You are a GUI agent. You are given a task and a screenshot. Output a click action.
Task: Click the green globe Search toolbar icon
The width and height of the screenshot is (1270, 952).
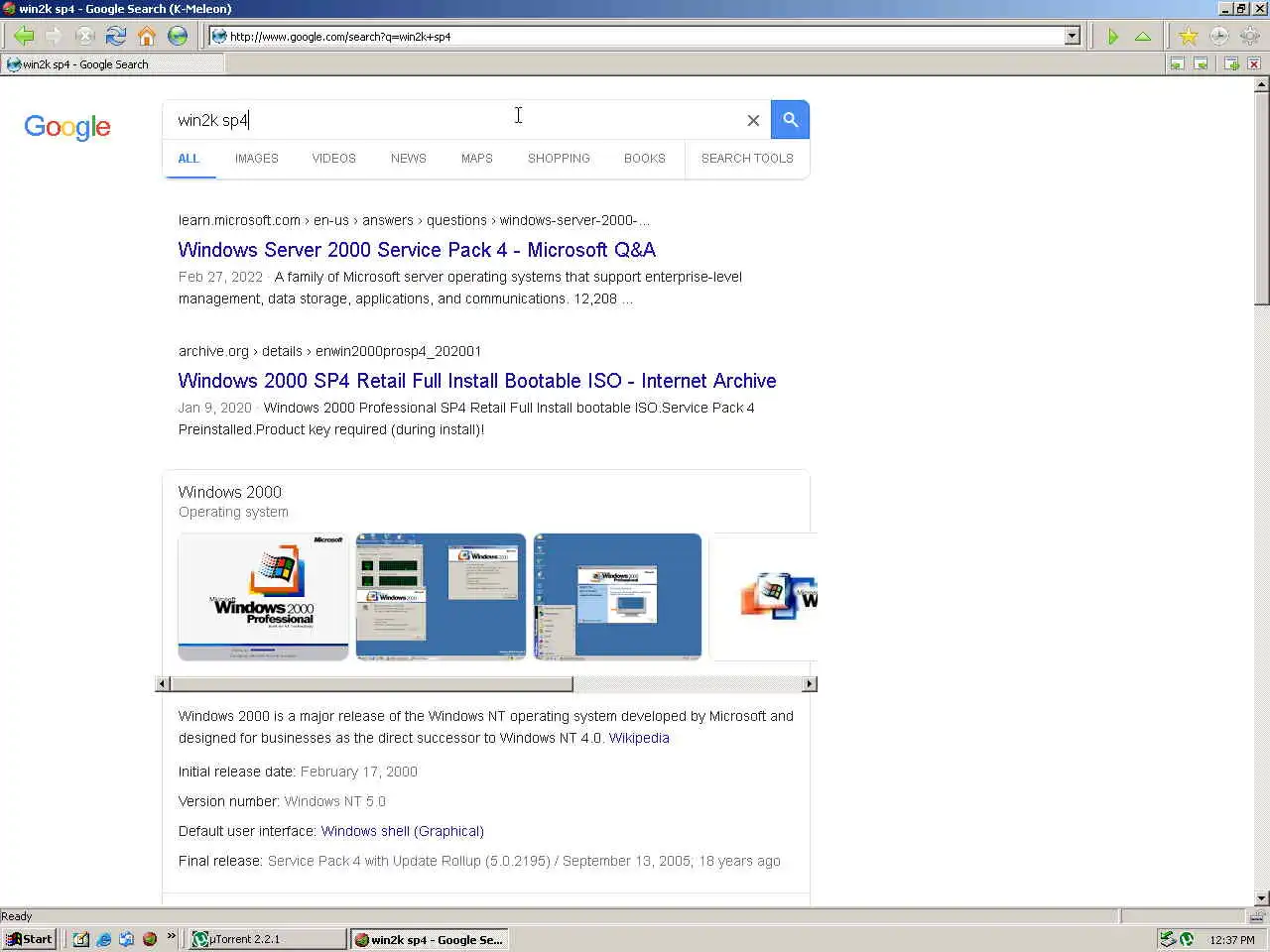(178, 37)
